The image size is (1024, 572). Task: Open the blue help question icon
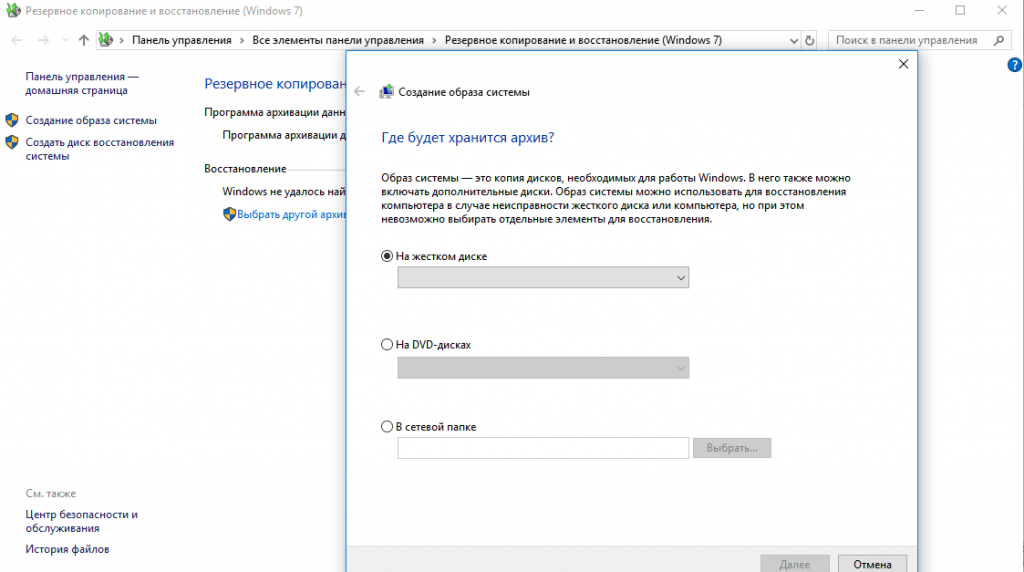pyautogui.click(x=1014, y=65)
